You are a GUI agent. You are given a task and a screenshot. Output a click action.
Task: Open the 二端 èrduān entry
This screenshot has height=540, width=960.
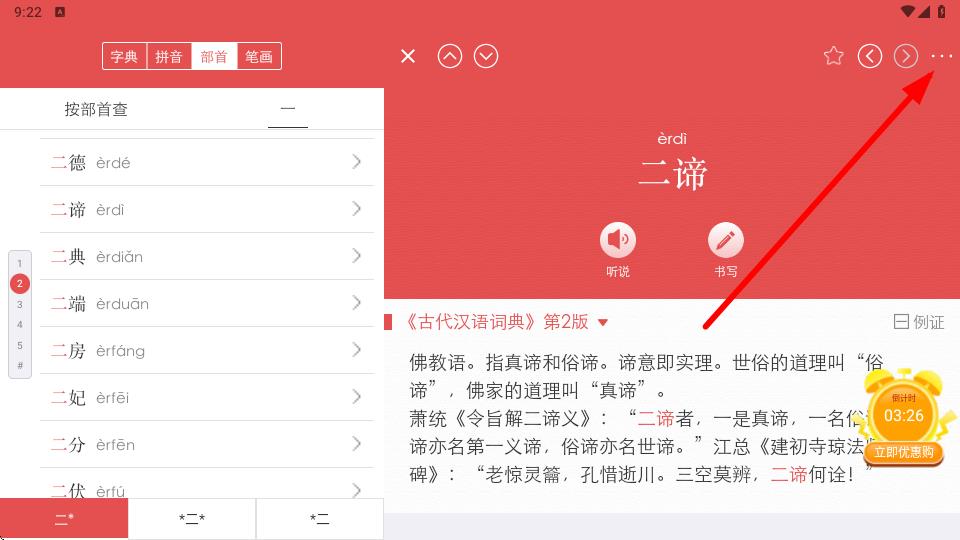(x=207, y=304)
